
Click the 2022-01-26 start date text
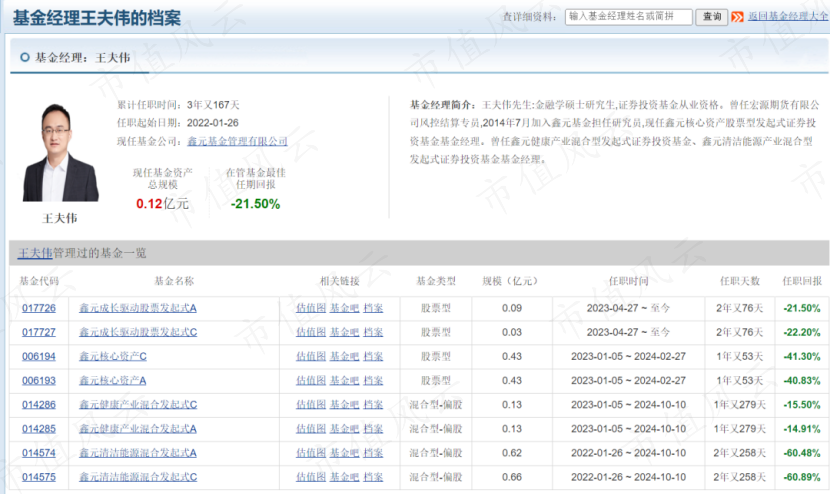point(213,123)
